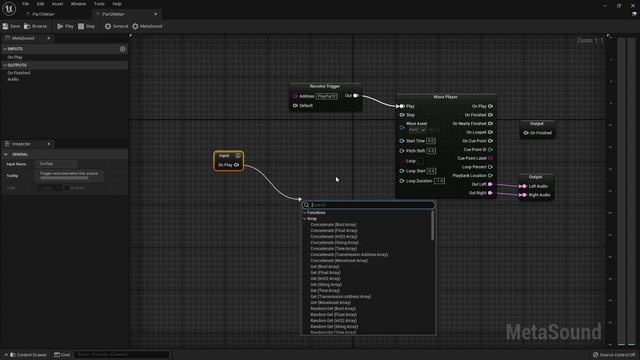Open the Window menu
The height and width of the screenshot is (360, 640).
78,4
